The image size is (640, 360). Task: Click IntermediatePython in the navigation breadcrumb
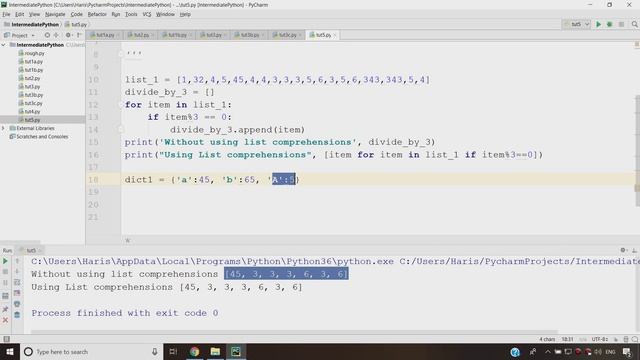tap(31, 24)
